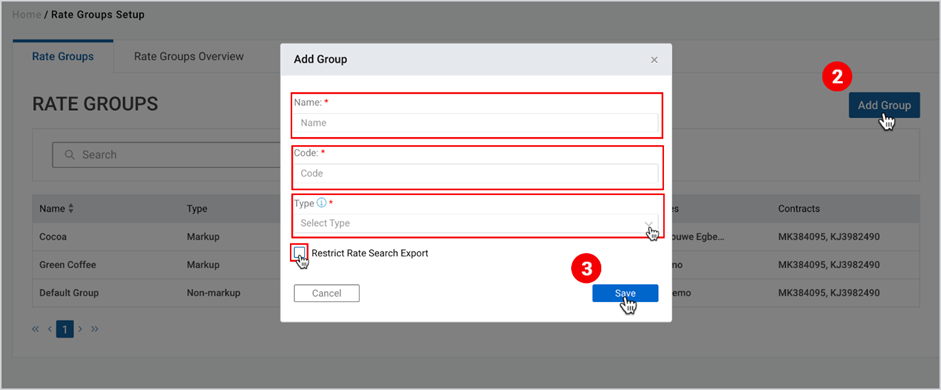Go to next page arrow
The image size is (941, 390).
[x=80, y=329]
